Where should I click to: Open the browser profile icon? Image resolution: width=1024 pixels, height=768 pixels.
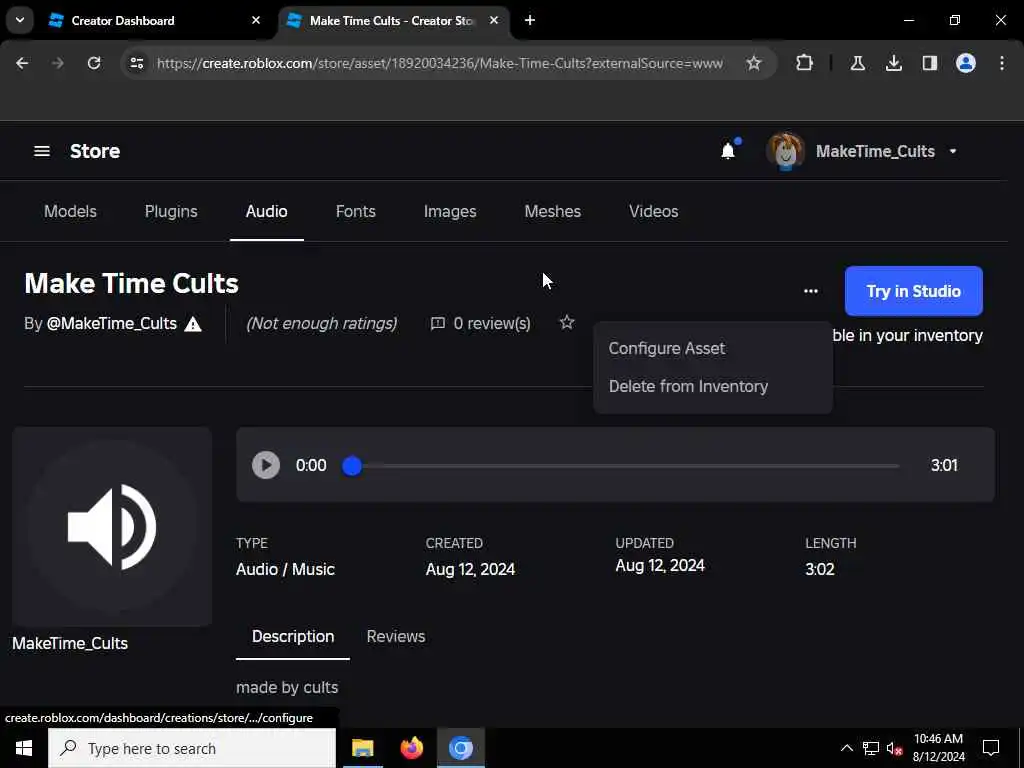click(965, 63)
